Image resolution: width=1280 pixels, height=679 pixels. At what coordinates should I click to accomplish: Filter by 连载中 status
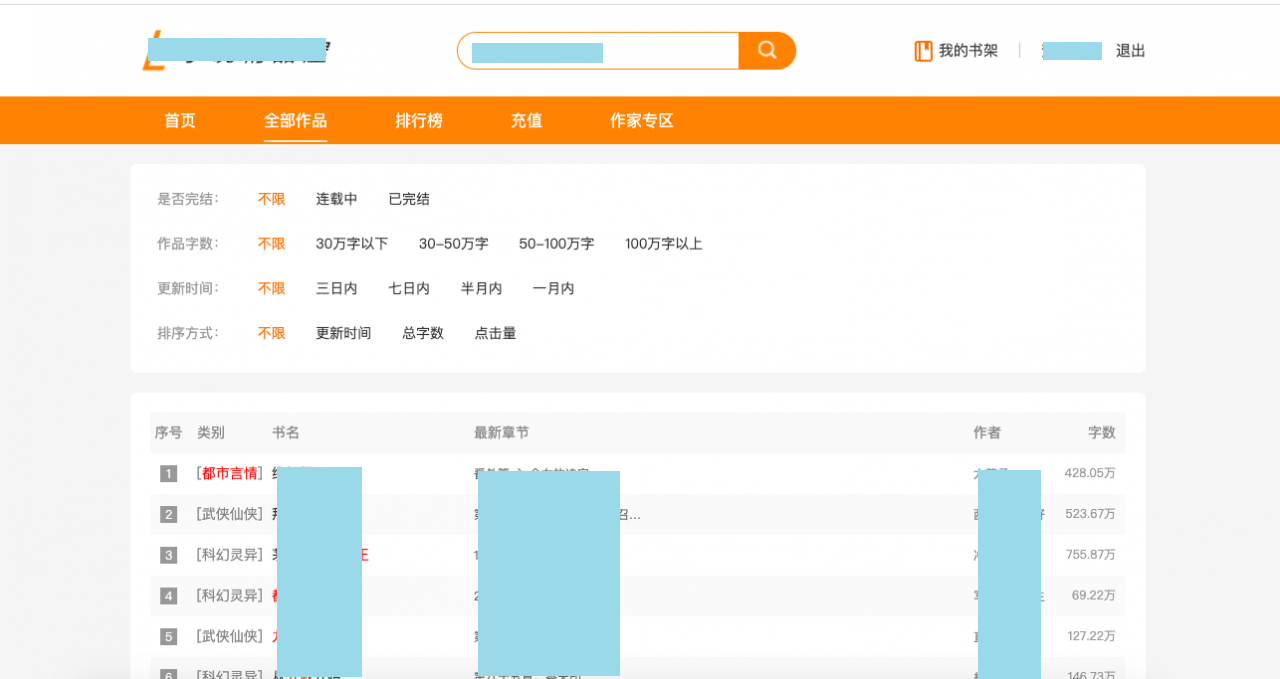coord(336,199)
